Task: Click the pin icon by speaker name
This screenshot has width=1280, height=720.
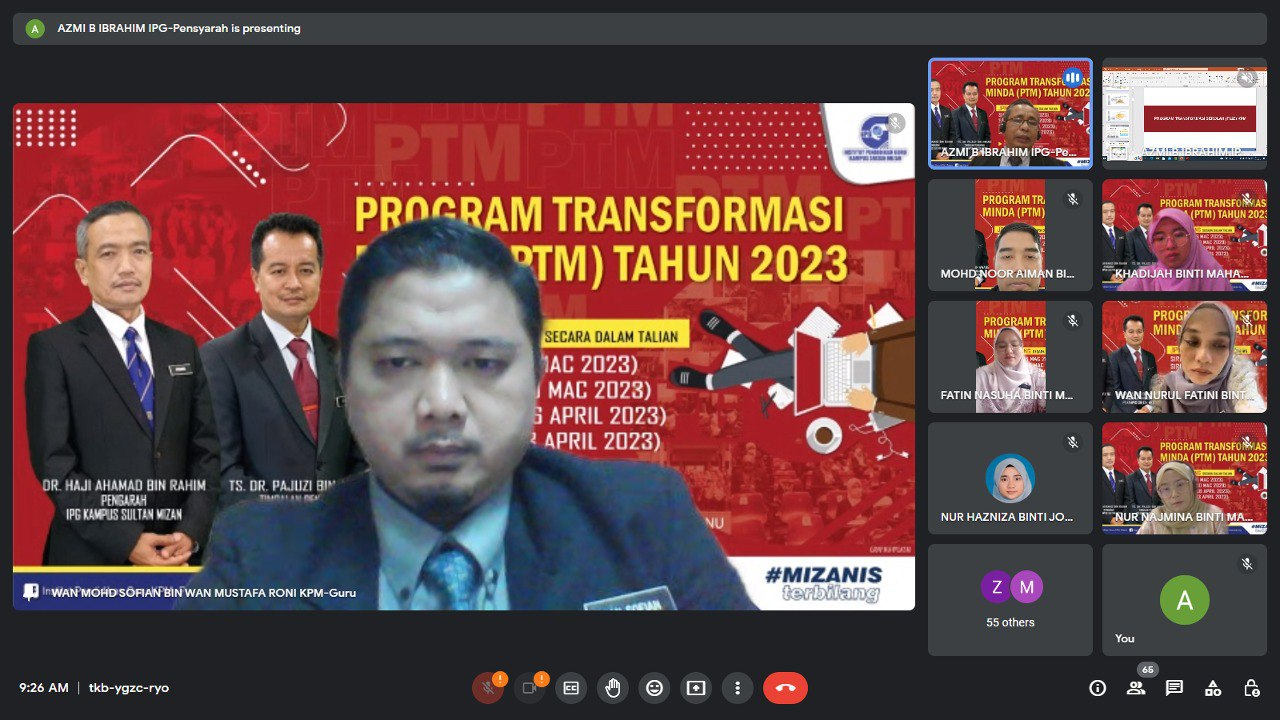Action: coord(32,592)
